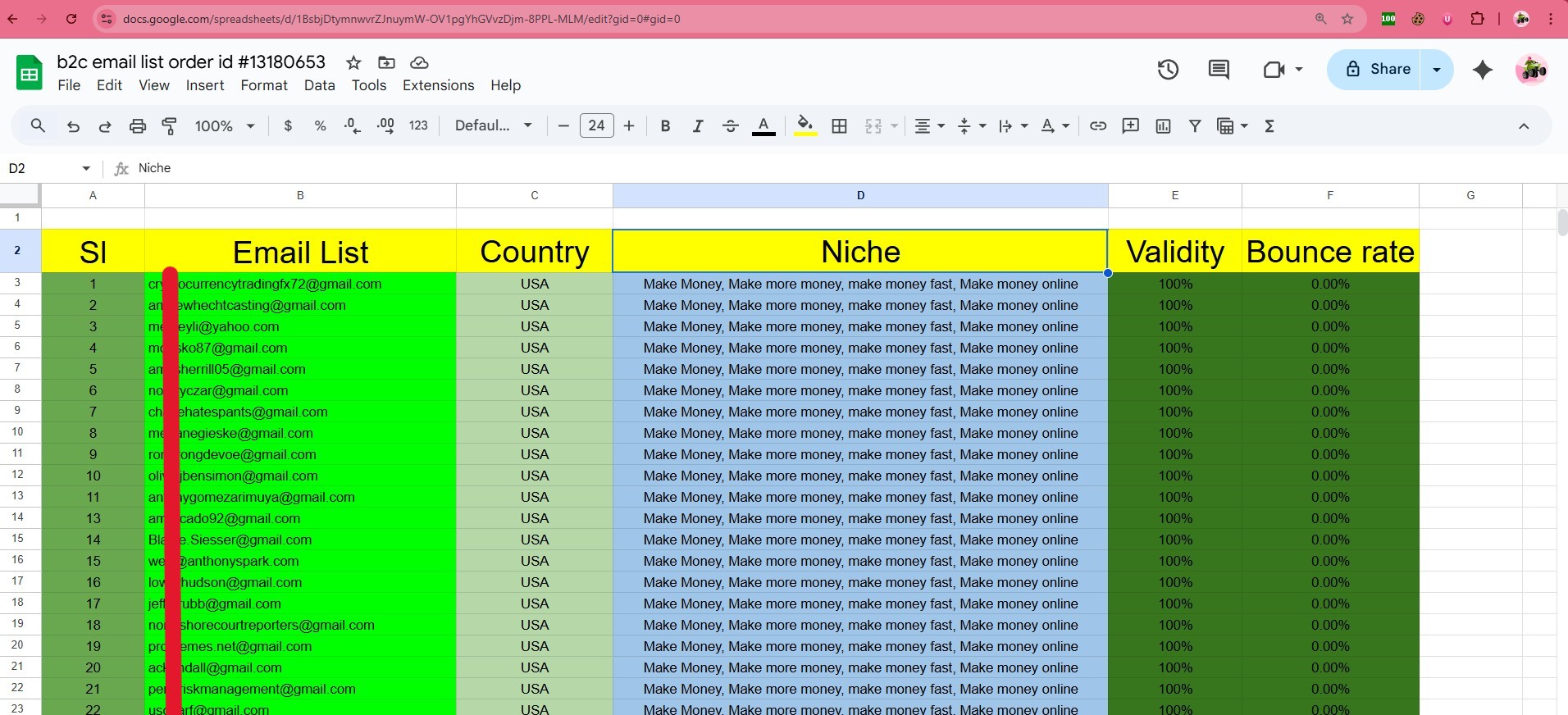Open the Gemini sparkle icon
The image size is (1568, 715).
[1482, 70]
